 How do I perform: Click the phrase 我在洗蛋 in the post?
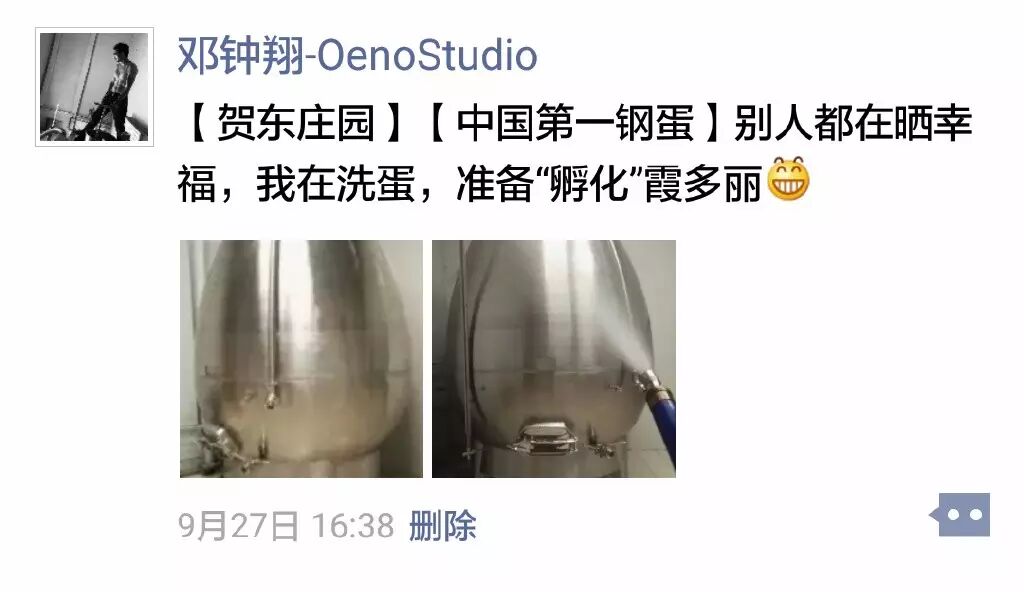coord(335,184)
